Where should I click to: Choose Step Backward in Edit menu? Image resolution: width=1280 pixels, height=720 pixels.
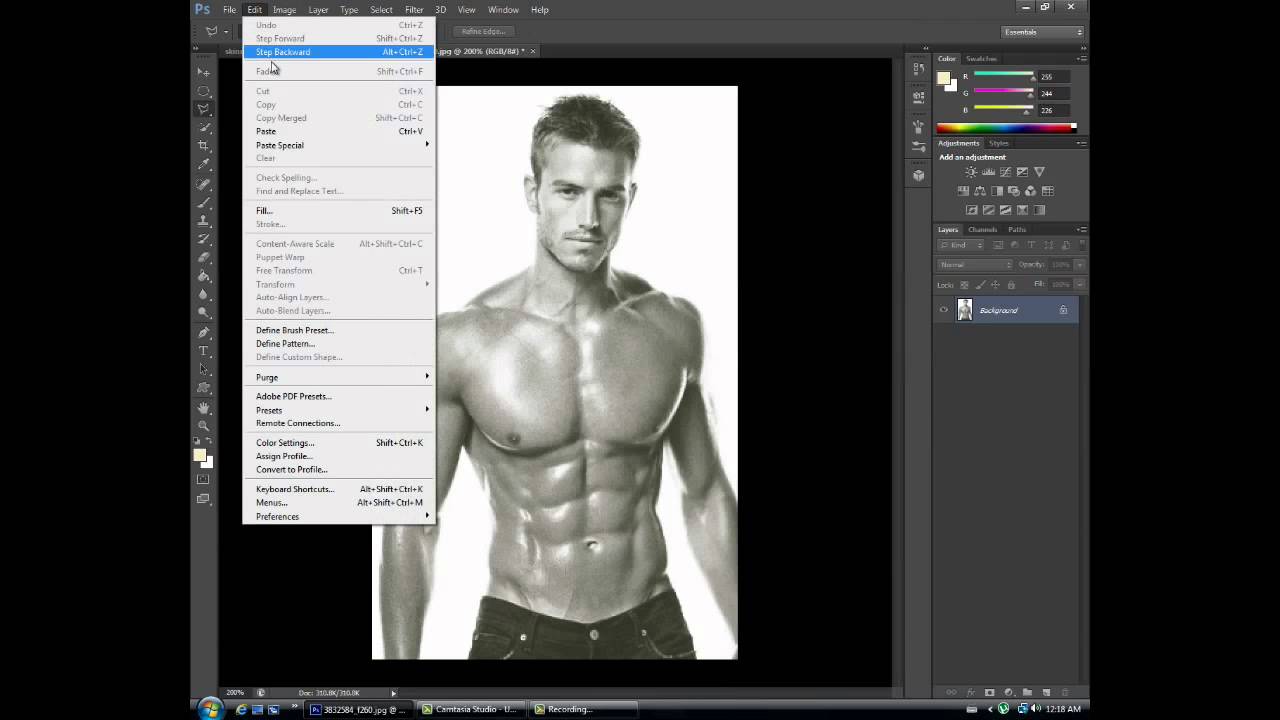point(339,52)
